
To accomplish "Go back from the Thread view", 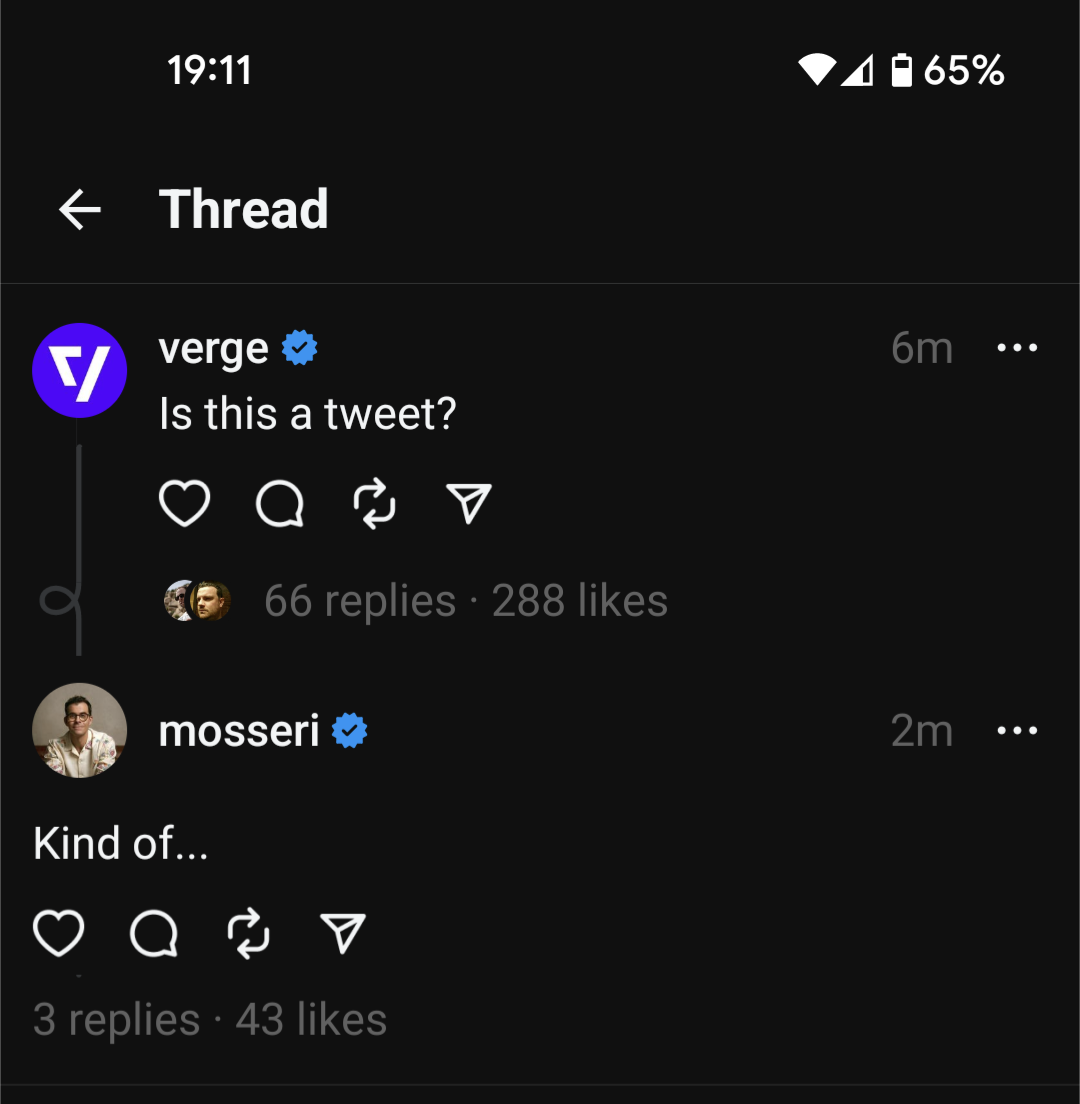I will (79, 208).
